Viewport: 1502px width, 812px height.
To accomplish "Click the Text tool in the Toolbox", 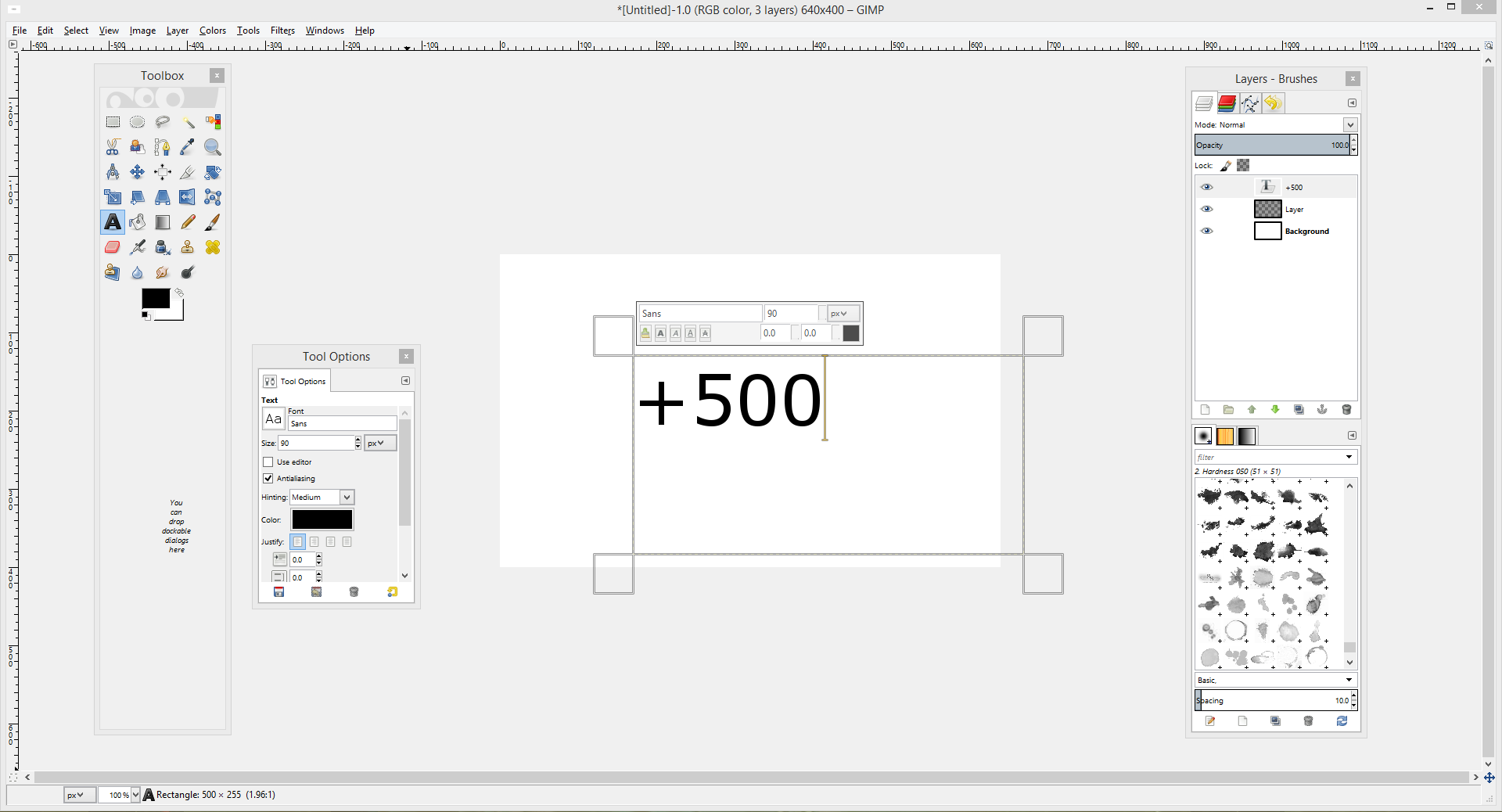I will click(x=113, y=222).
